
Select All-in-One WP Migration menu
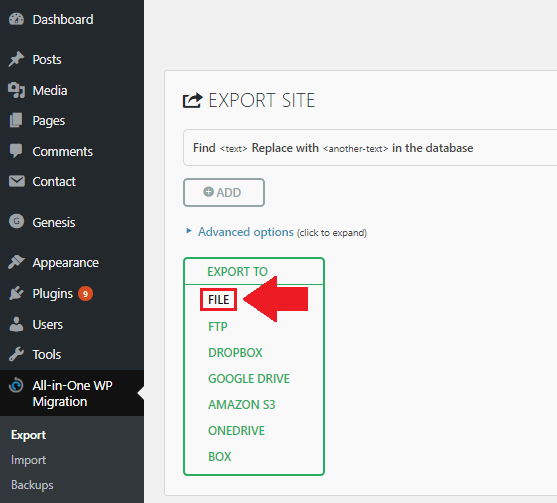tap(72, 393)
